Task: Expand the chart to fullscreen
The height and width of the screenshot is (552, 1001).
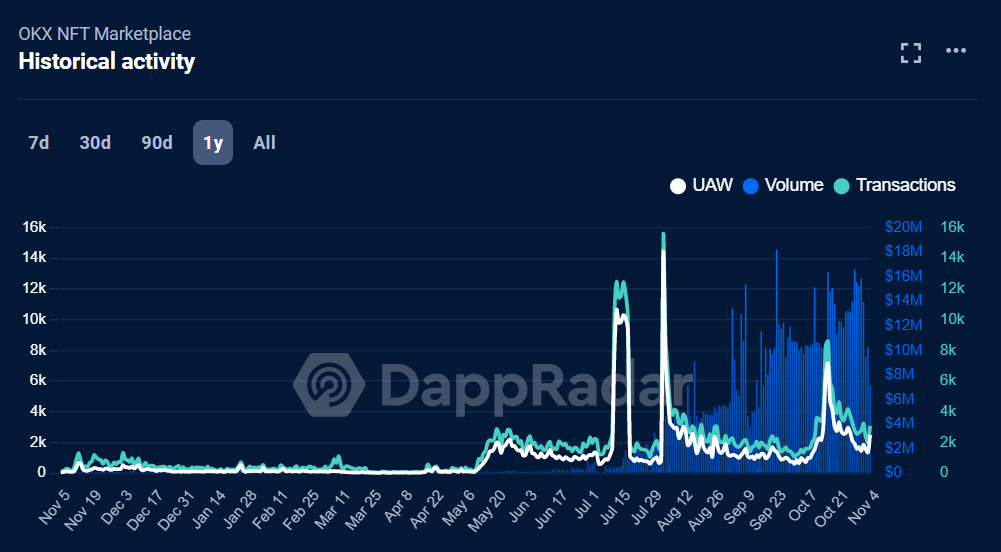Action: (910, 53)
